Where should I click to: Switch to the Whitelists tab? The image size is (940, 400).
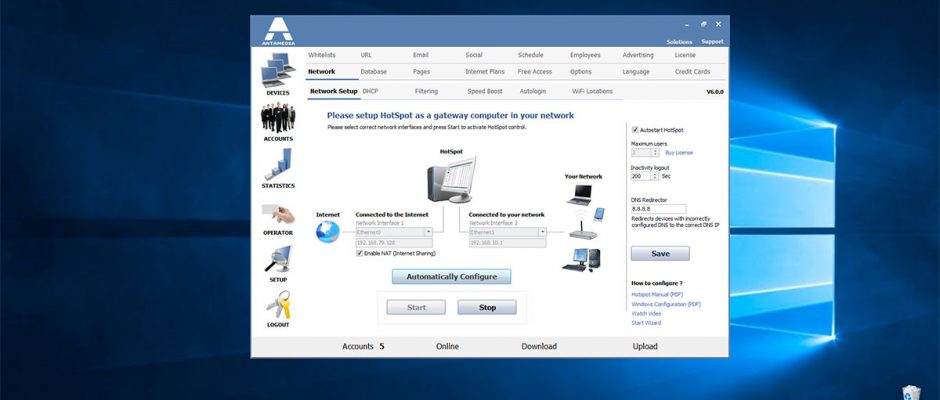click(x=322, y=55)
